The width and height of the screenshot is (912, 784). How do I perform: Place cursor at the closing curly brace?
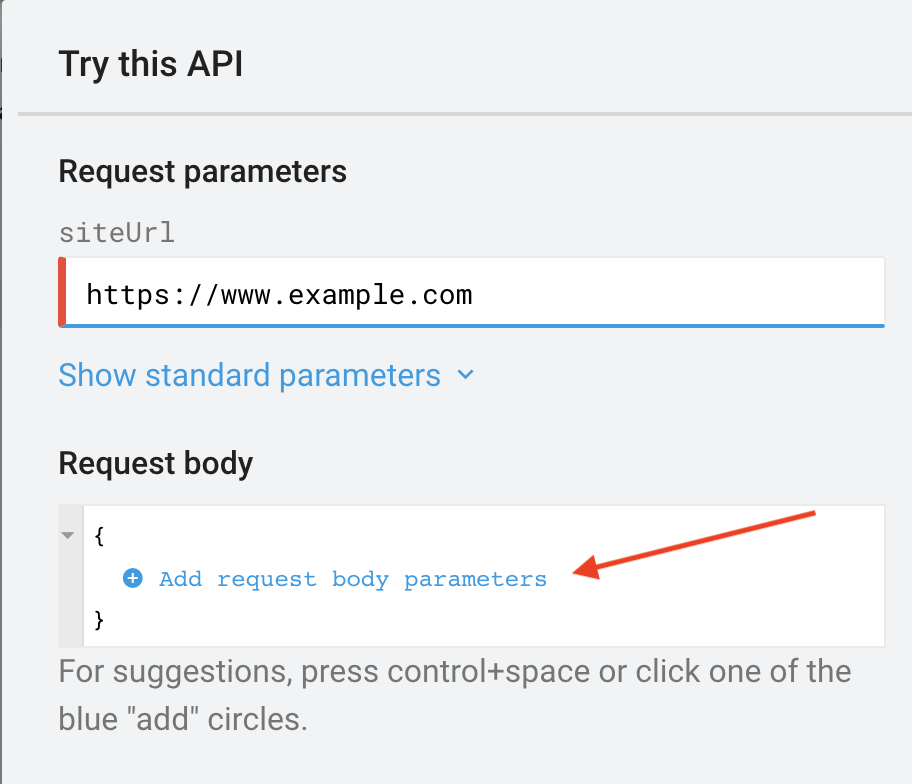point(99,621)
